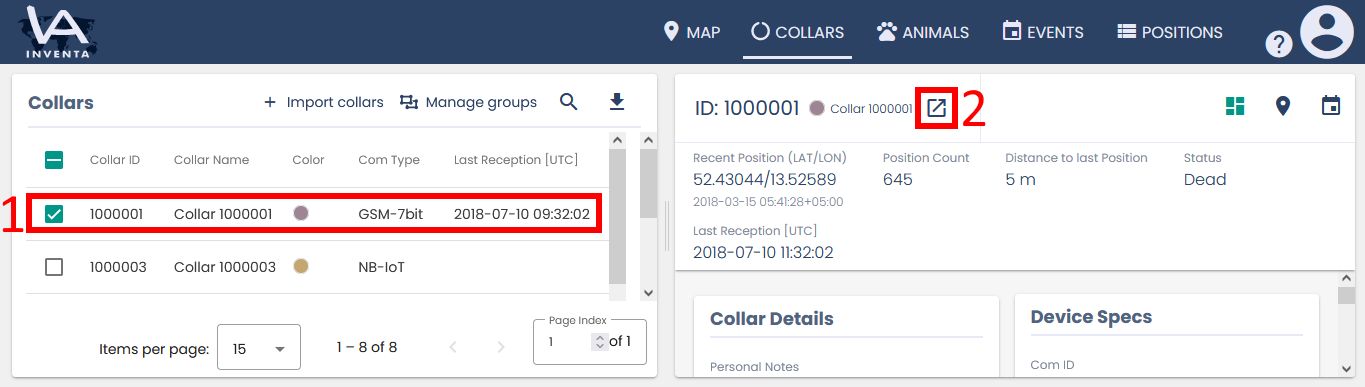Click the GSM-7bit com type cell

[x=392, y=214]
